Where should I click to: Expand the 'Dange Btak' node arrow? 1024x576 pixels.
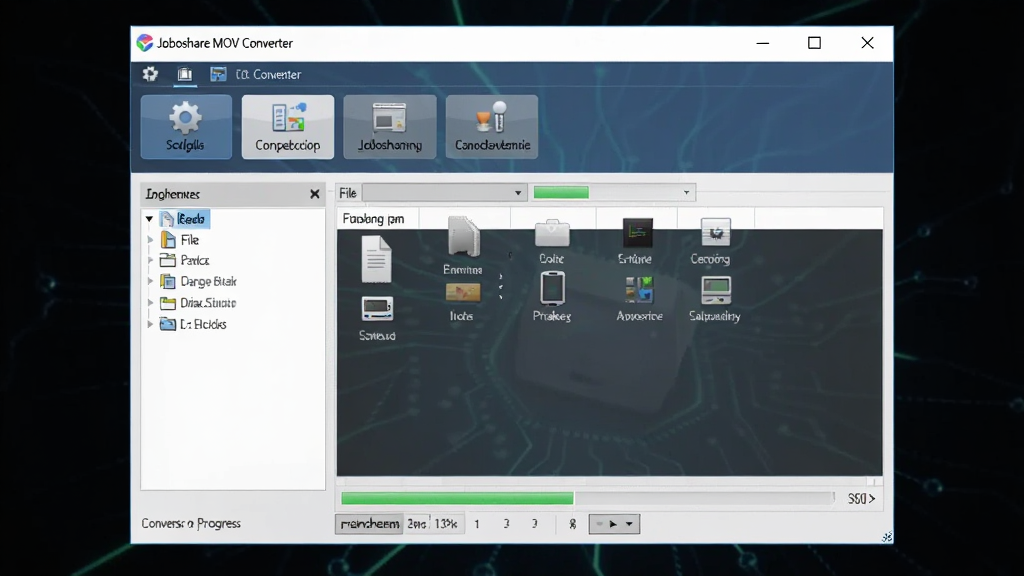tap(150, 281)
